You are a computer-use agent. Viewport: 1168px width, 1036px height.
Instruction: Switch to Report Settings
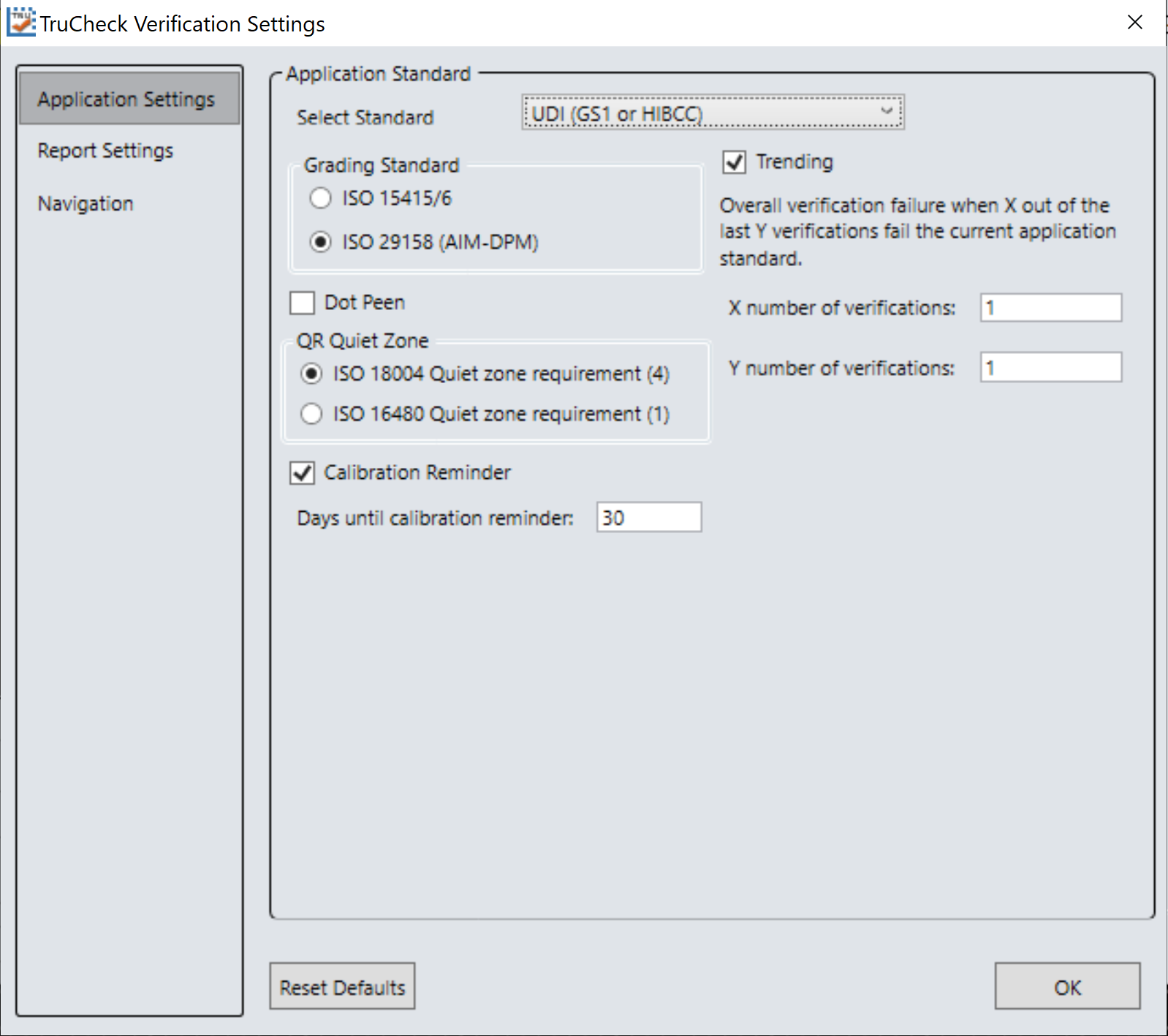[105, 151]
